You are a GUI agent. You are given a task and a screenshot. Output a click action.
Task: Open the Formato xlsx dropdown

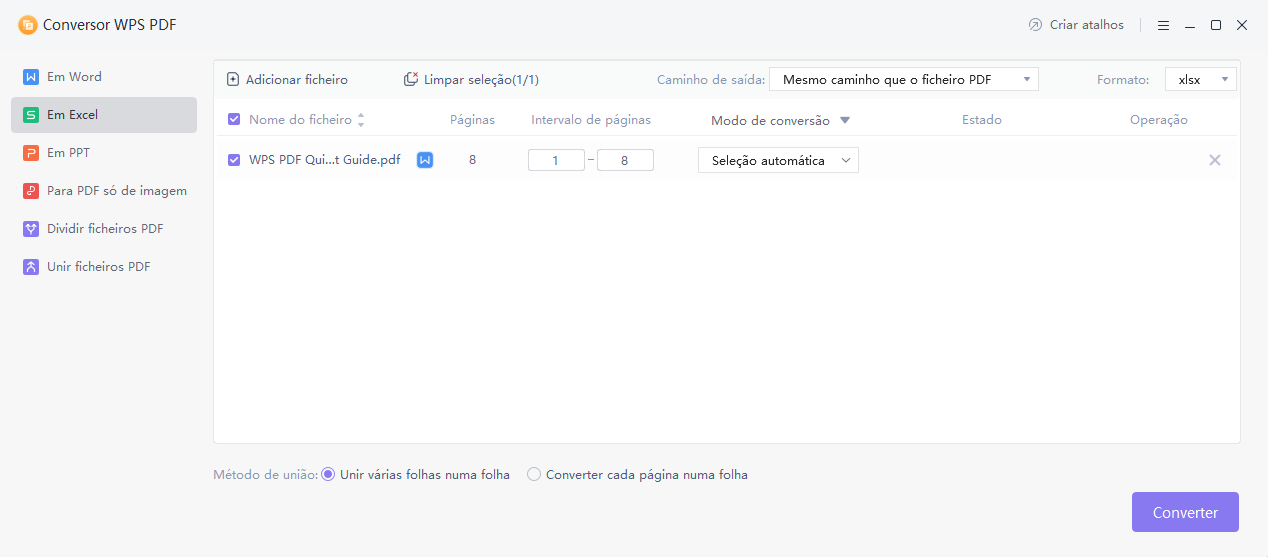point(1201,79)
